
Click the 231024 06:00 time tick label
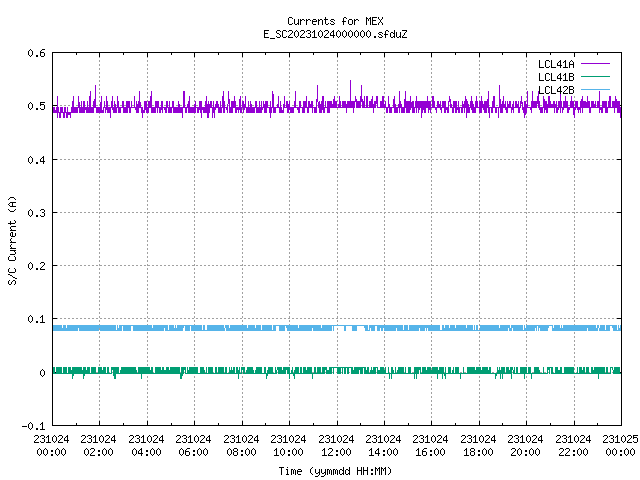[193, 446]
